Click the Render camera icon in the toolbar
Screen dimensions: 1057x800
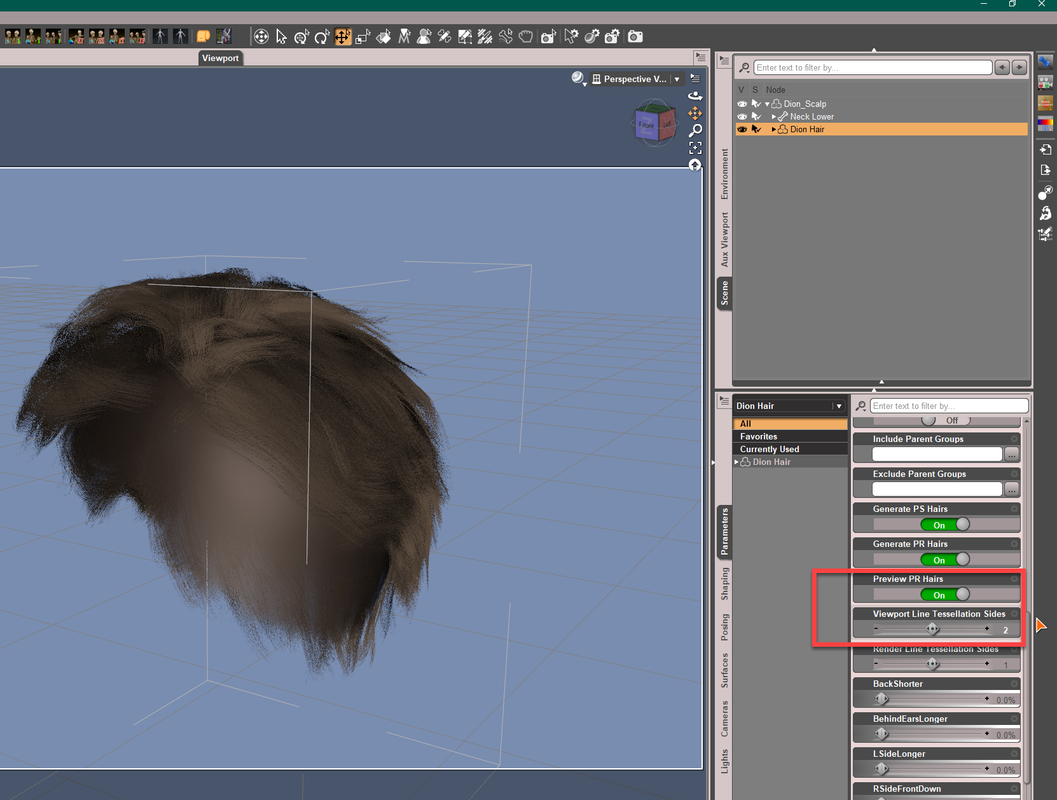point(636,37)
